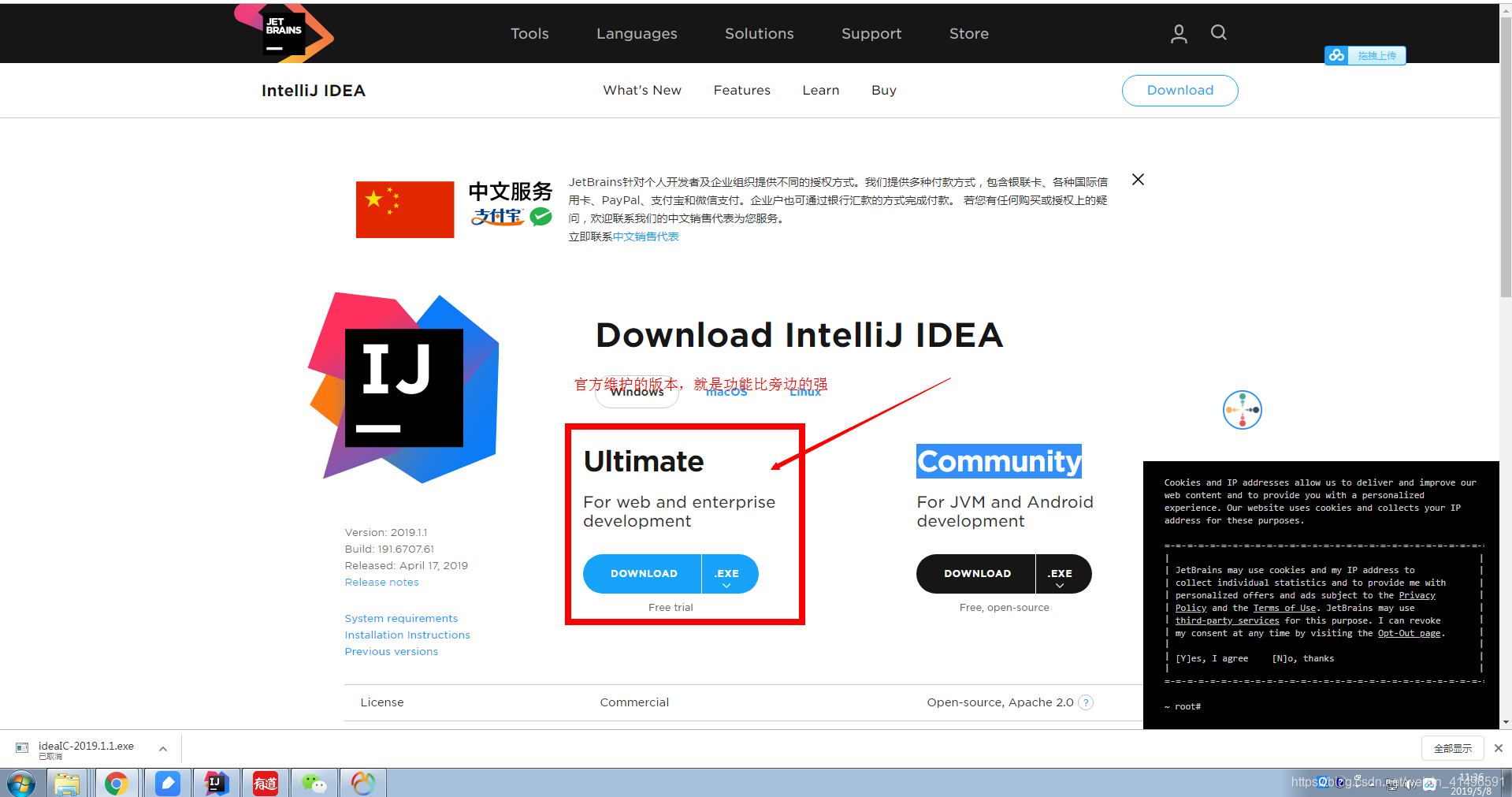Image resolution: width=1512 pixels, height=797 pixels.
Task: Open site search magnifier icon
Action: click(1219, 32)
